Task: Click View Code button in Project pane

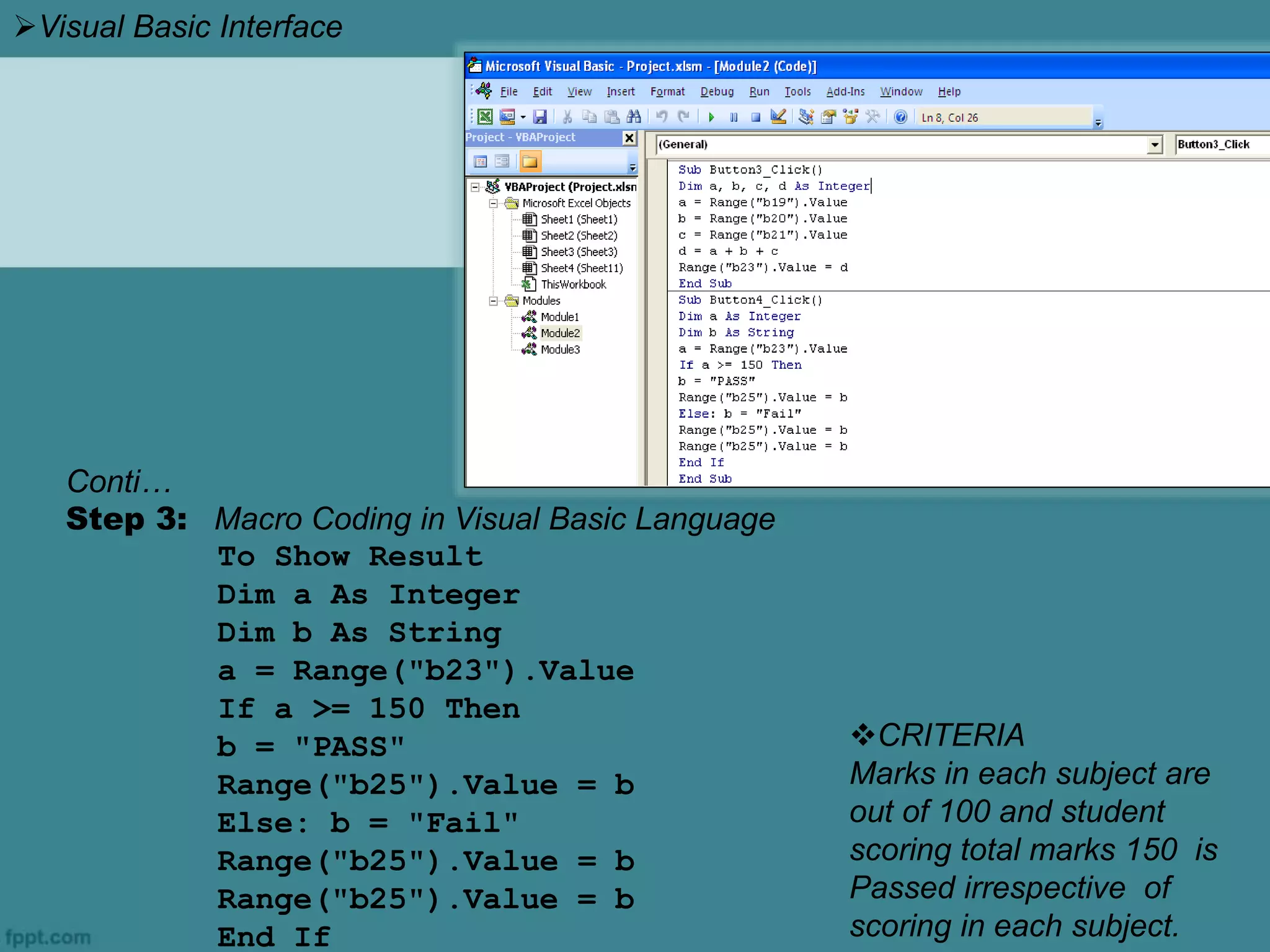Action: (x=481, y=162)
